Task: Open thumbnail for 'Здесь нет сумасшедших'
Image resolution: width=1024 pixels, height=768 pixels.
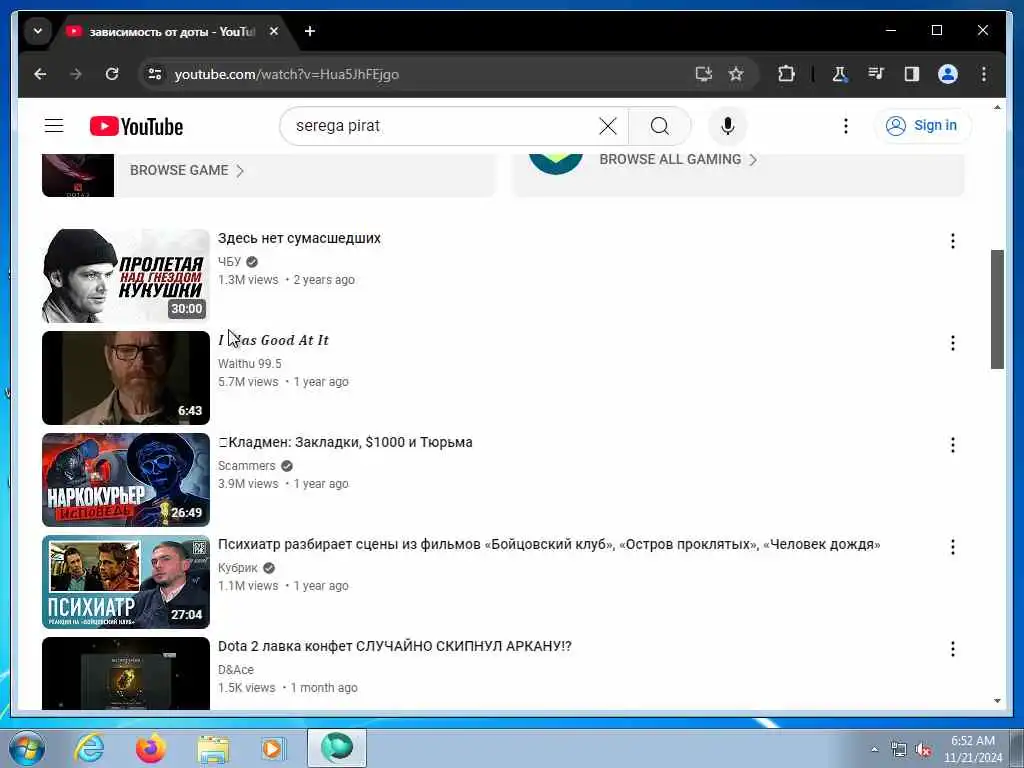Action: click(126, 276)
